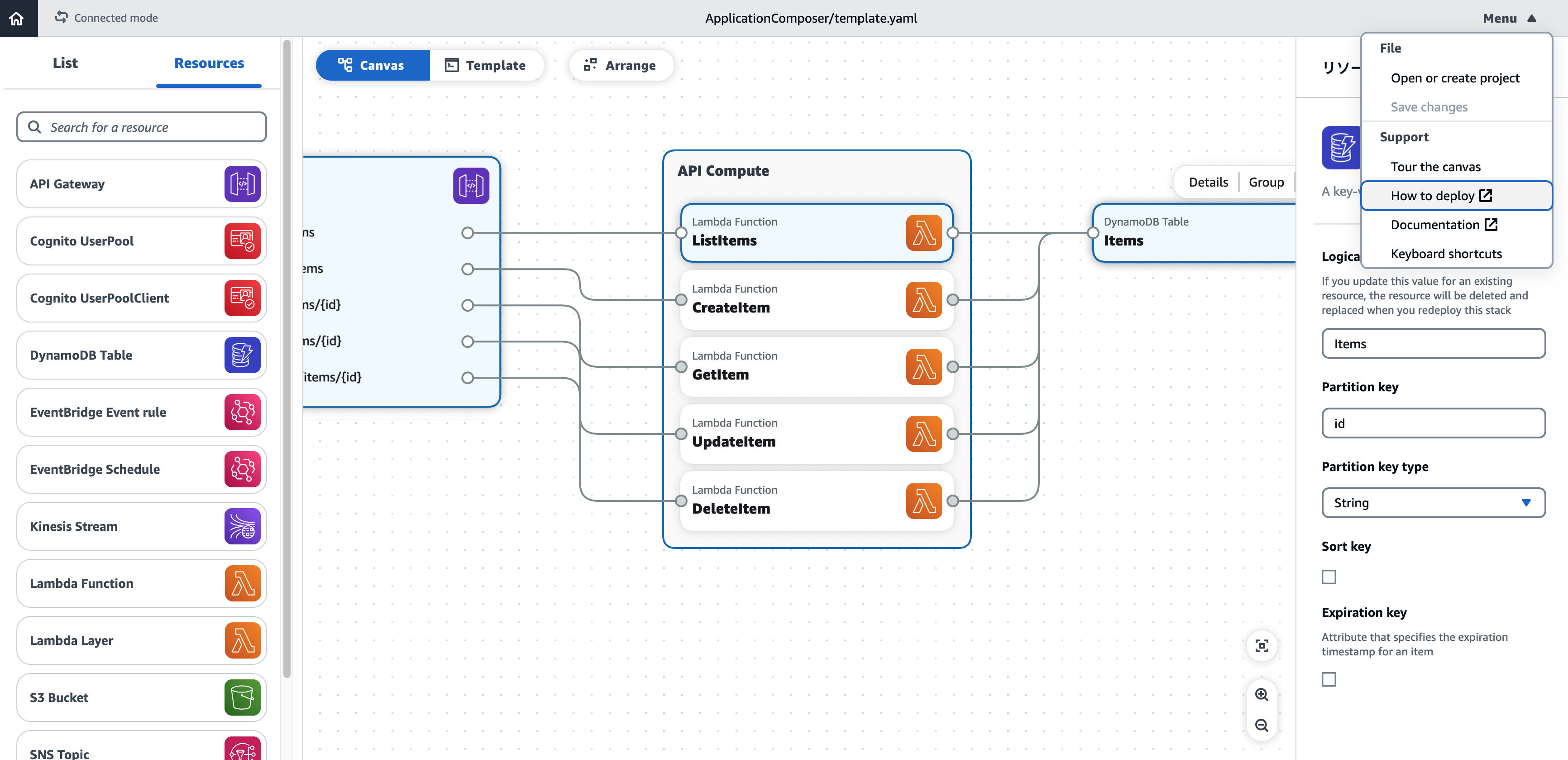Open Documentation menu link
Image resolution: width=1568 pixels, height=760 pixels.
tap(1444, 225)
